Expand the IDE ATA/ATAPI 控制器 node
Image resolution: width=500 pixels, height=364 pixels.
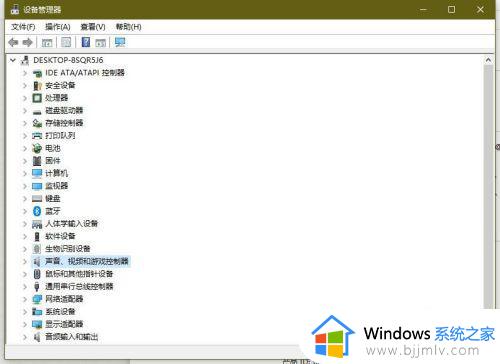point(25,73)
